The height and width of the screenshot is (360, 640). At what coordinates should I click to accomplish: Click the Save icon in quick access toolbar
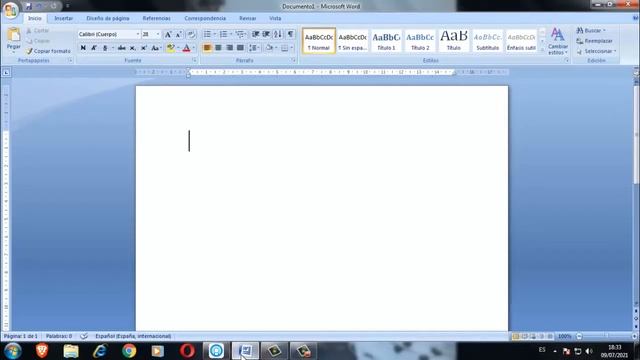tap(28, 6)
